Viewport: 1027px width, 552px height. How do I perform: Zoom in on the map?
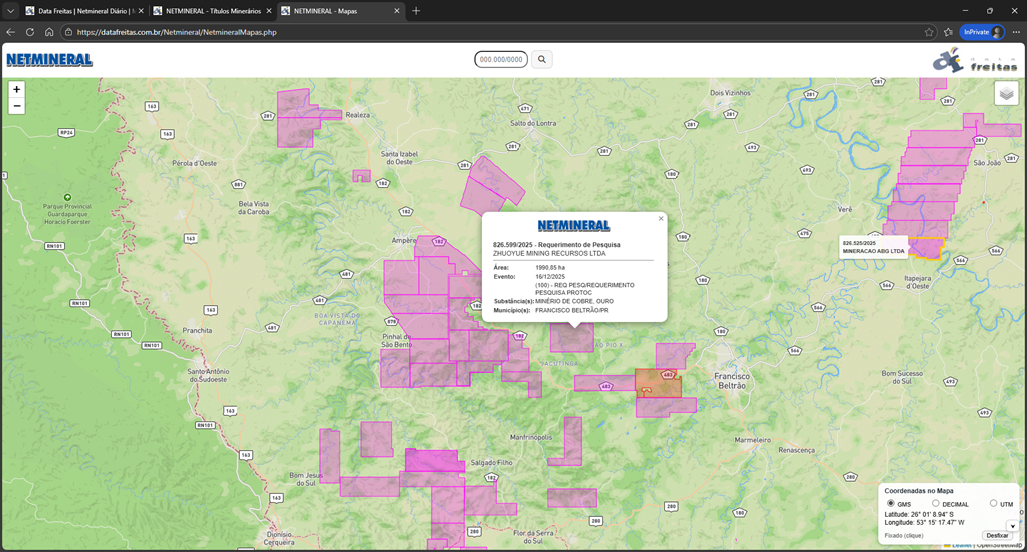[17, 90]
